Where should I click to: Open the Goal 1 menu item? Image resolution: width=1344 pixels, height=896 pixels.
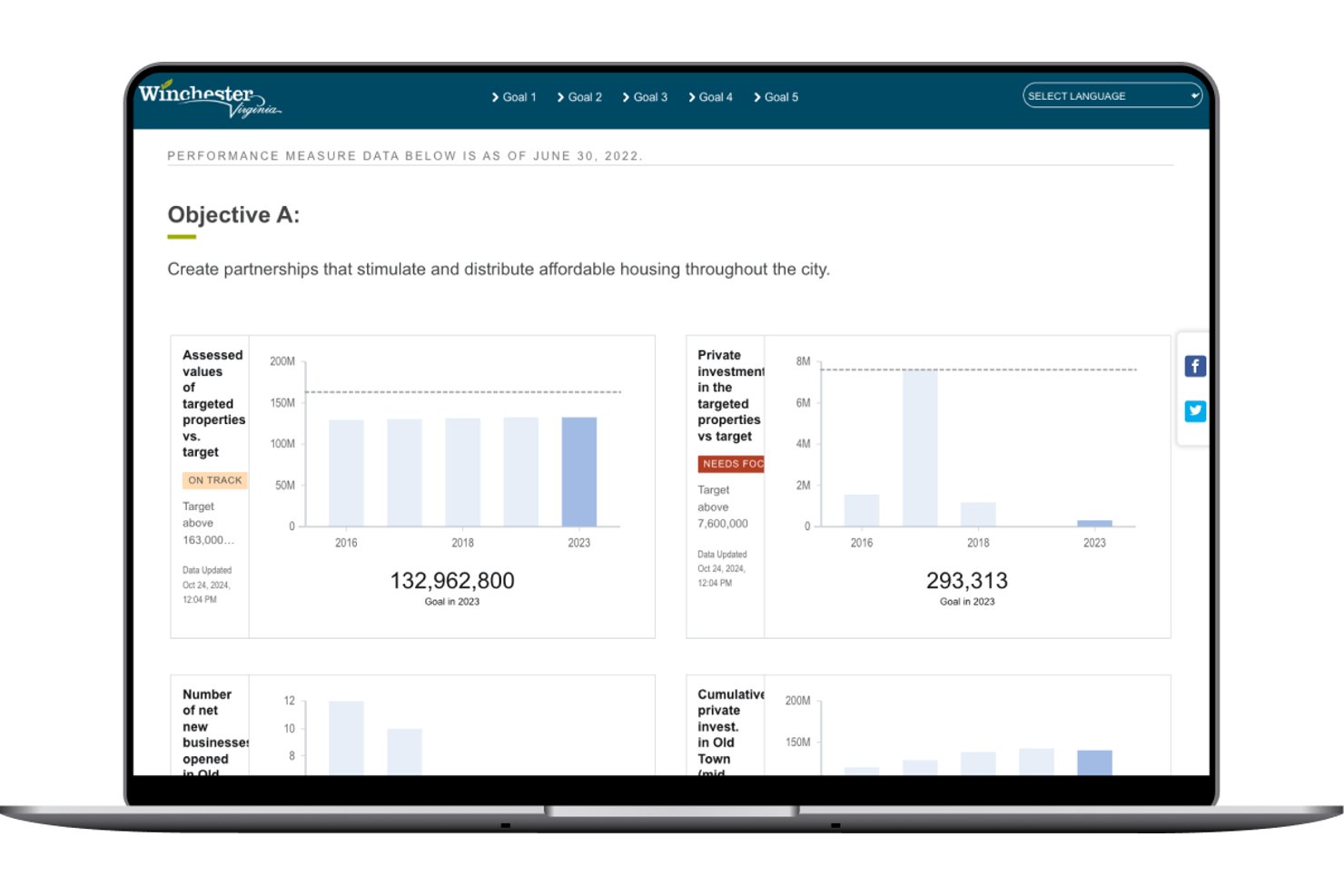point(514,97)
